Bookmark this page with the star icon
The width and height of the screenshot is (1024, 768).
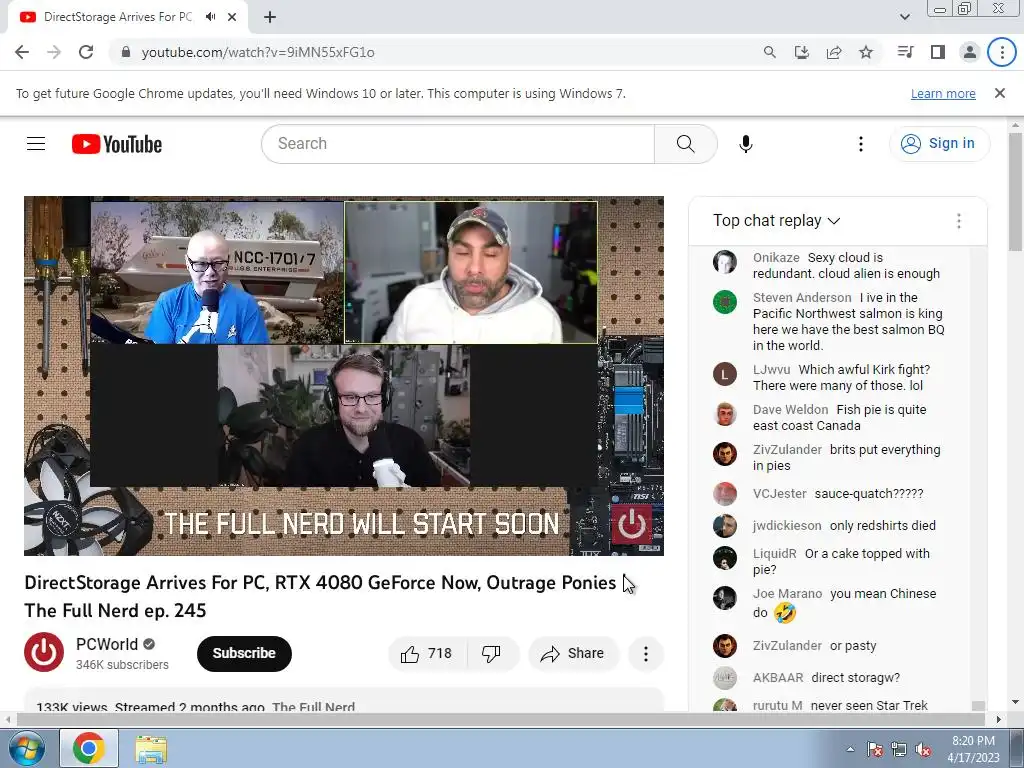[x=866, y=52]
